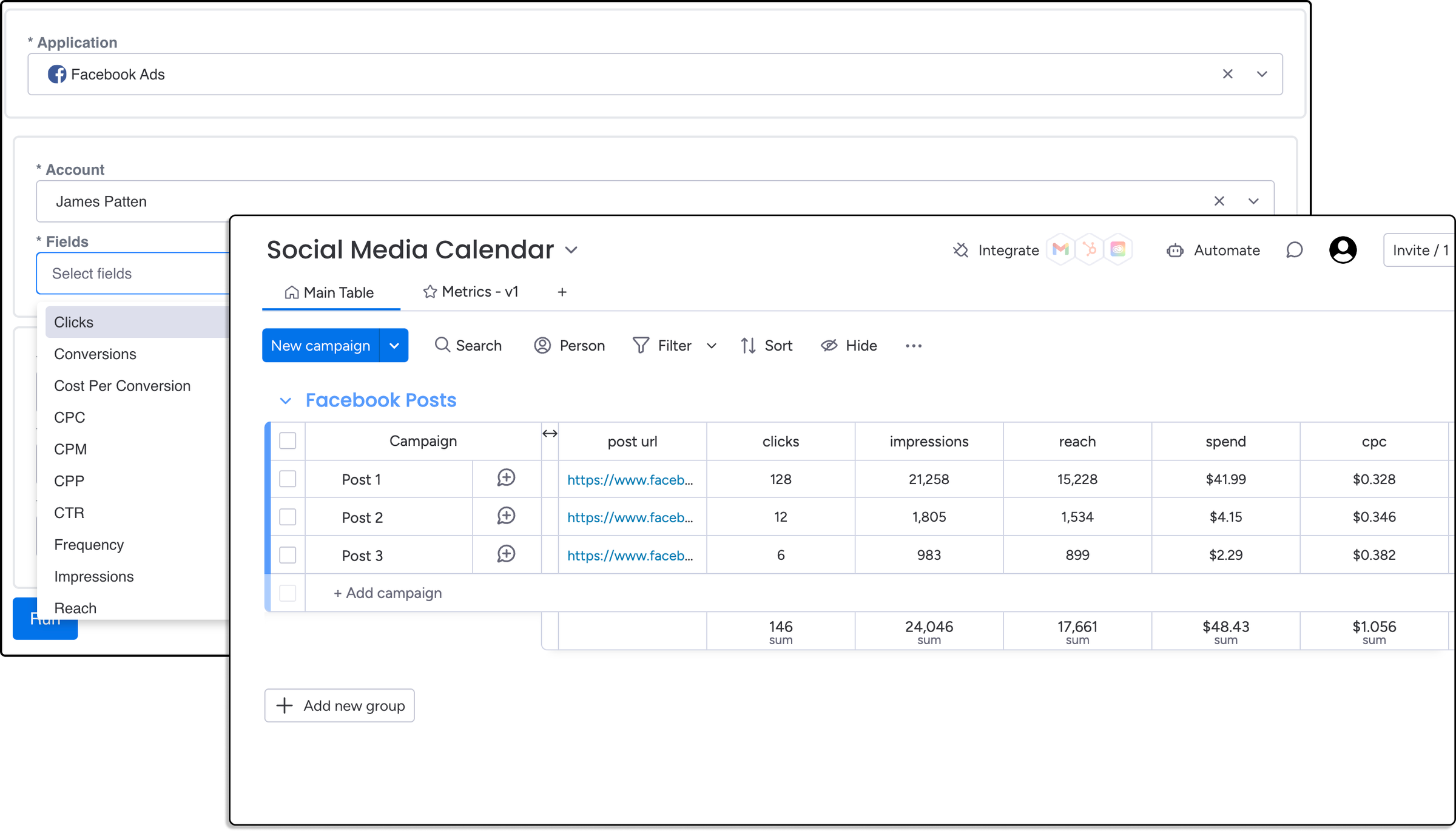Switch to the Metrics - v1 tab
The image size is (1456, 831).
[471, 292]
